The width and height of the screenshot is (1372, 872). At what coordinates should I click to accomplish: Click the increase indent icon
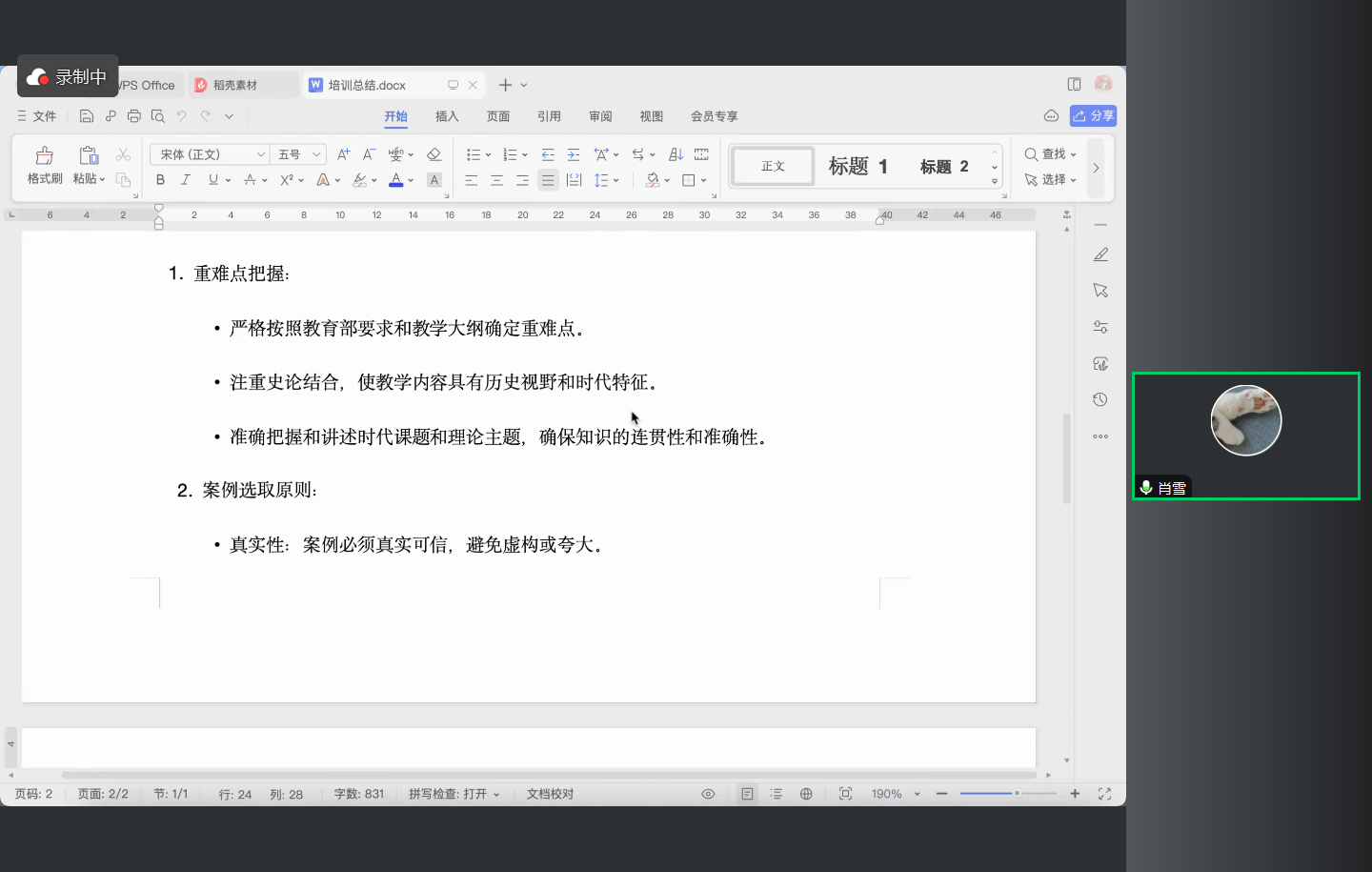(574, 154)
